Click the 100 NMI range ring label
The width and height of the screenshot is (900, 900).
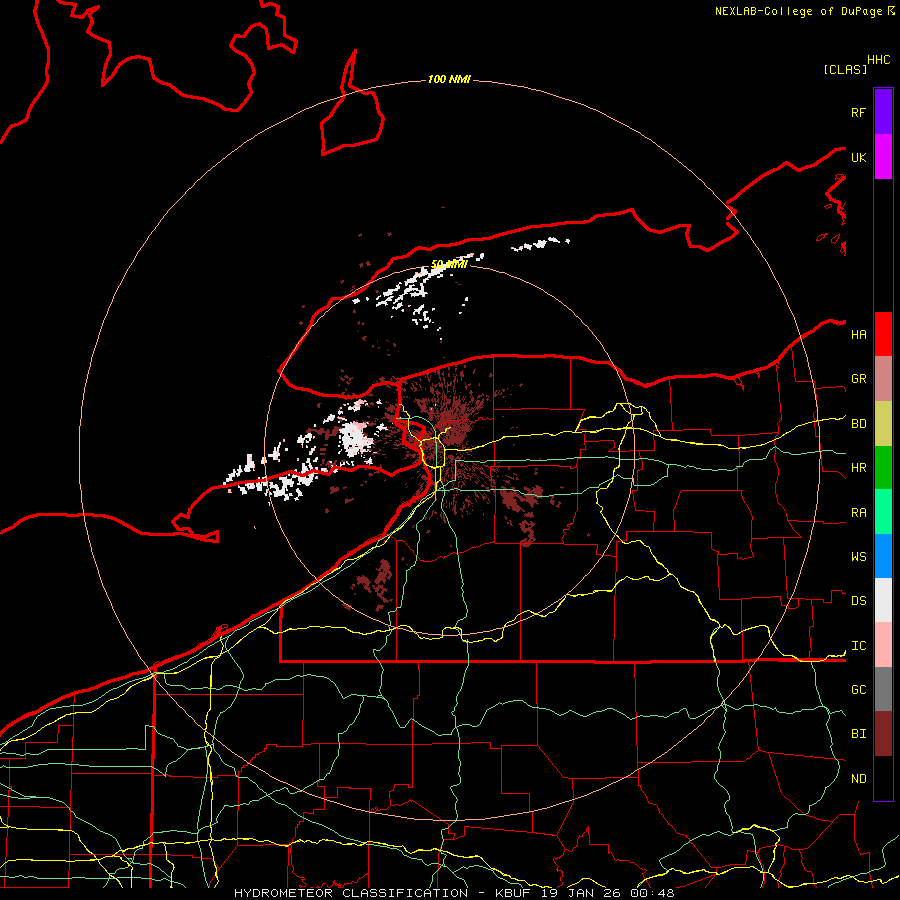pyautogui.click(x=449, y=79)
